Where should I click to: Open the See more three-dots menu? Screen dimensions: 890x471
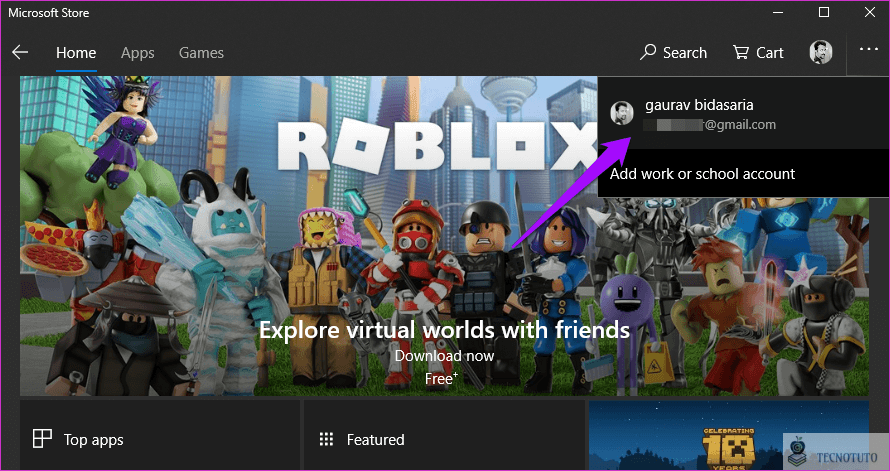[x=868, y=49]
